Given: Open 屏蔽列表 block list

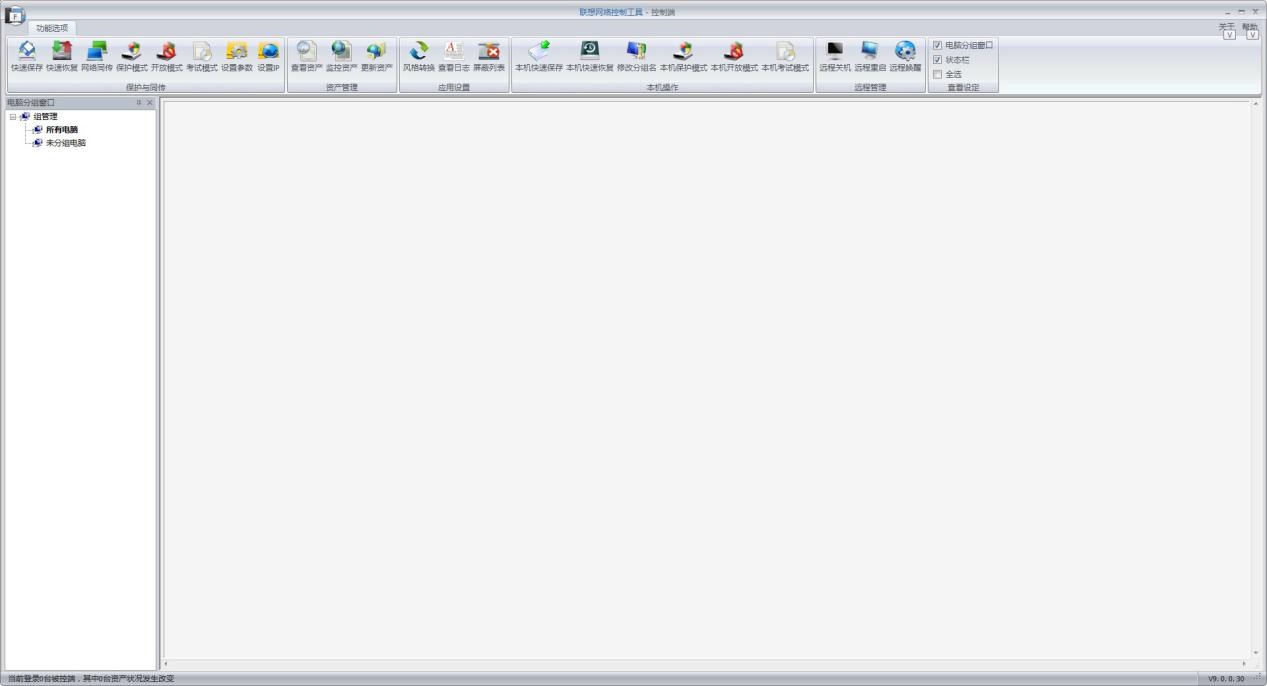Looking at the screenshot, I should pos(489,57).
